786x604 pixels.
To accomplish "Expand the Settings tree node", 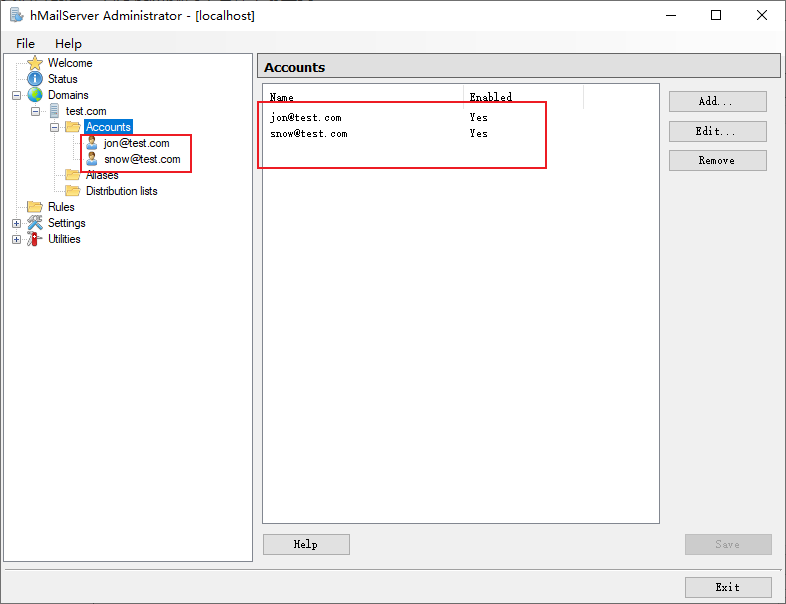I will click(x=17, y=224).
